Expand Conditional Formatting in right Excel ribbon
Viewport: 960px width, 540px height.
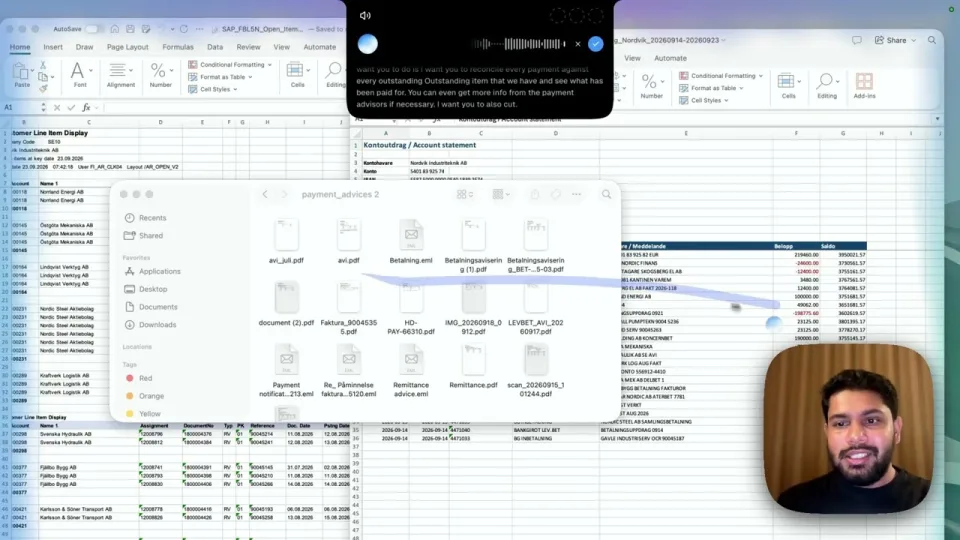721,76
